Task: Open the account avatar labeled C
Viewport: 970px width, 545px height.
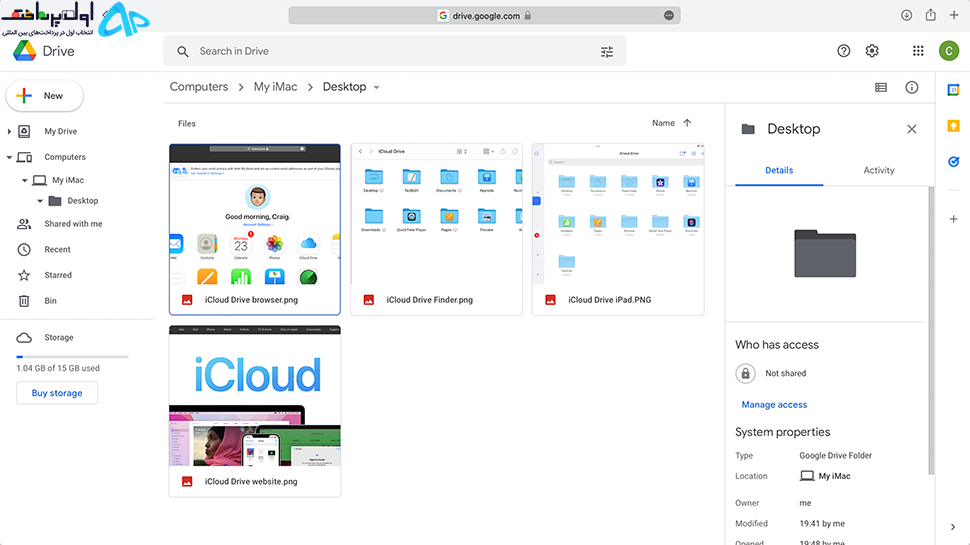Action: click(949, 51)
